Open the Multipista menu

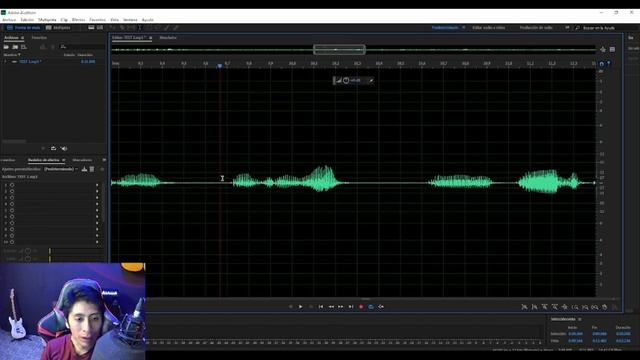coord(47,20)
